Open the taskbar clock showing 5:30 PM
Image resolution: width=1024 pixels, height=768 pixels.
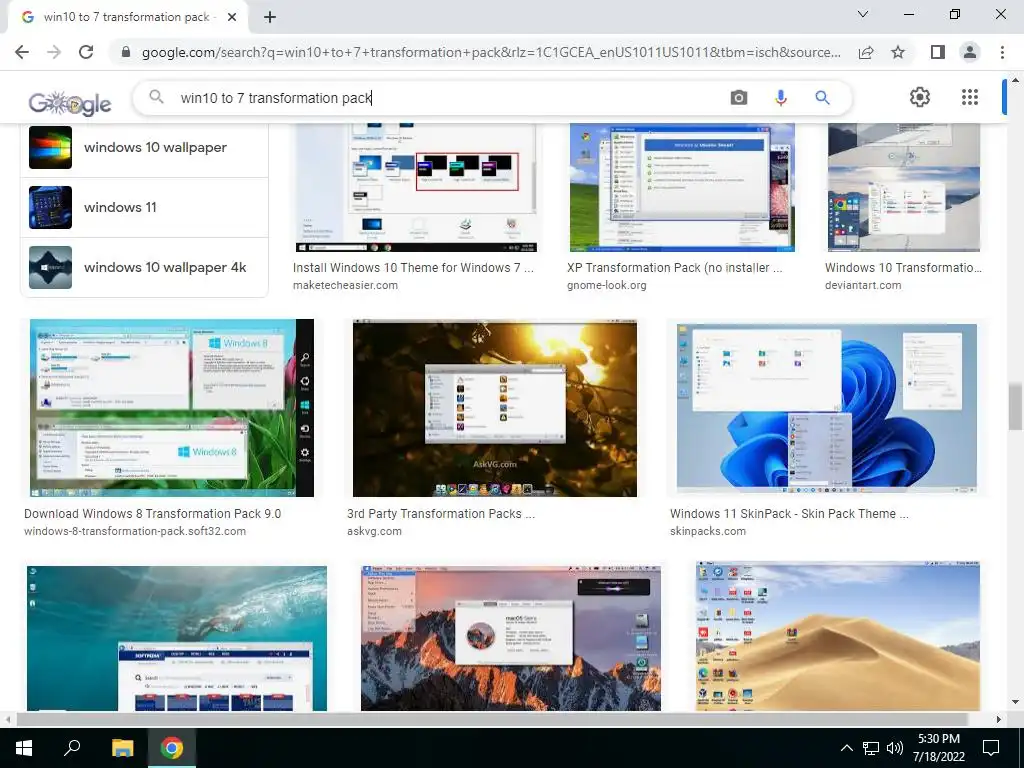938,748
